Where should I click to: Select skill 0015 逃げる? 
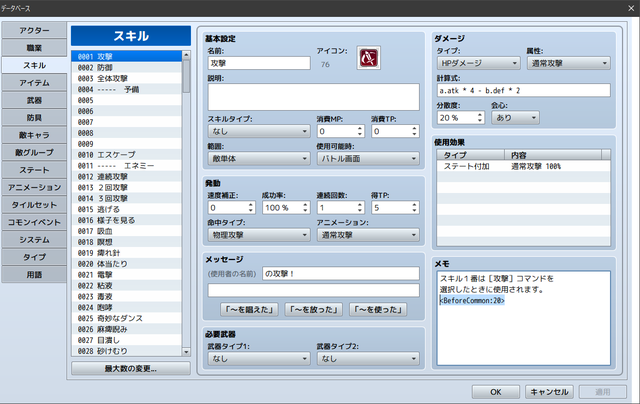127,209
